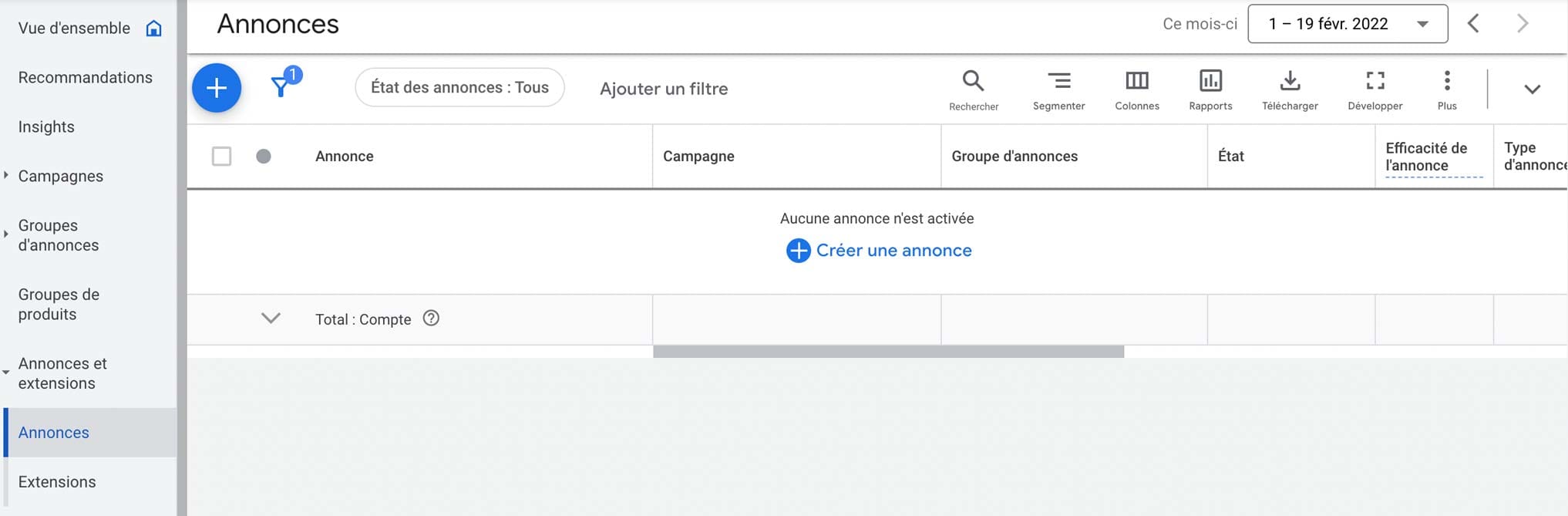Click the Rechercher search icon
This screenshot has height=516, width=1568.
[x=973, y=81]
